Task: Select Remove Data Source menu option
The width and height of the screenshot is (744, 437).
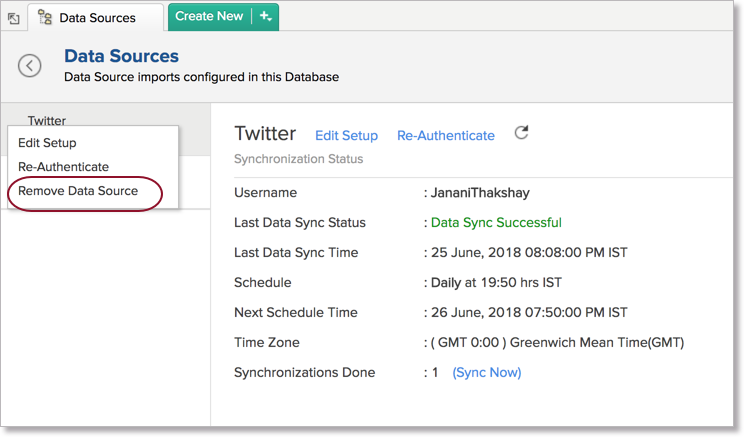Action: [78, 191]
